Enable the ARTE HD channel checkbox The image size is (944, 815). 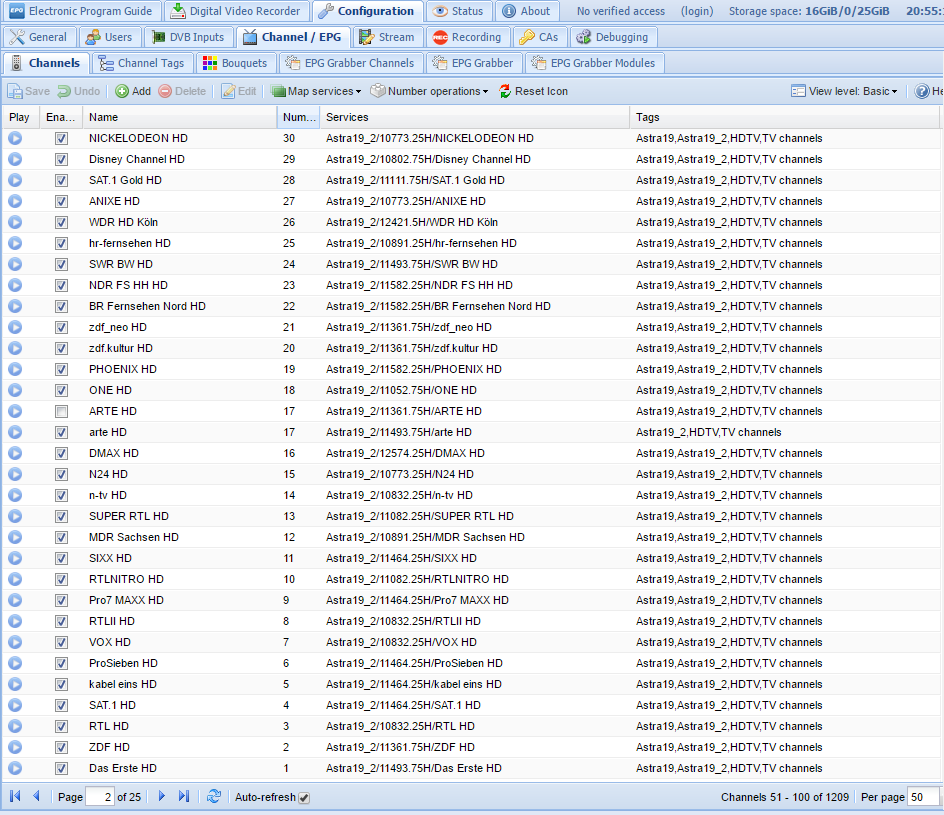[61, 412]
